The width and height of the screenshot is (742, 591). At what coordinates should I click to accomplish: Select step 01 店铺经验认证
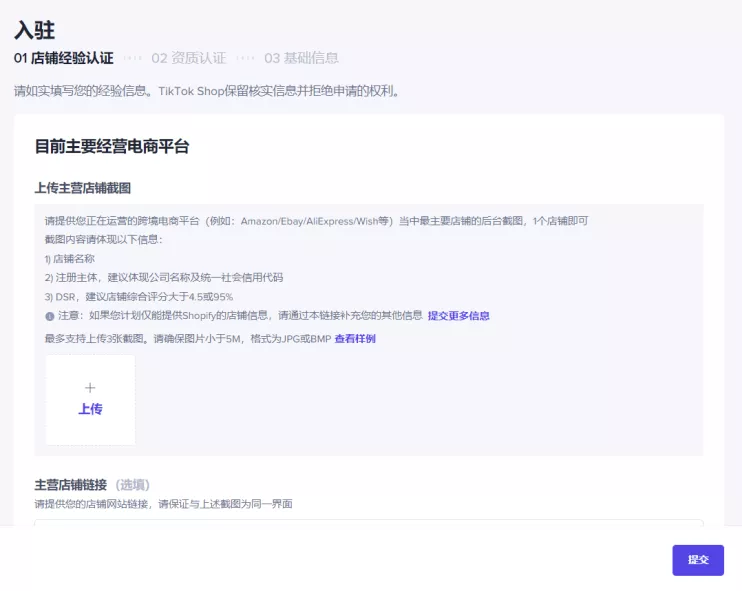[63, 58]
